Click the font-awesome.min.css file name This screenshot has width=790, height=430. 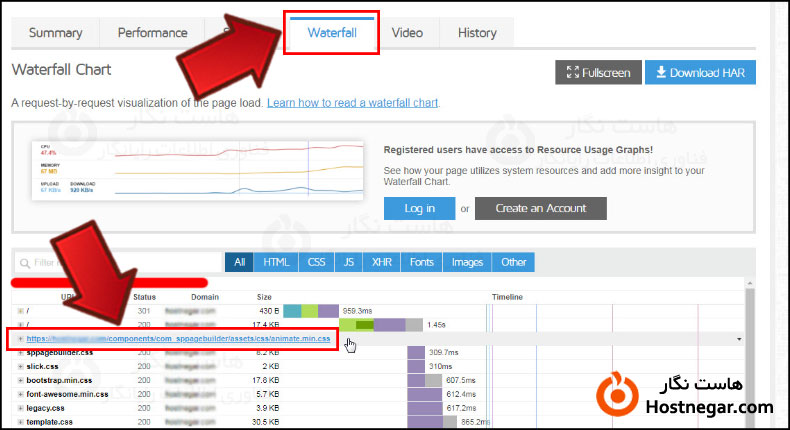[x=68, y=394]
